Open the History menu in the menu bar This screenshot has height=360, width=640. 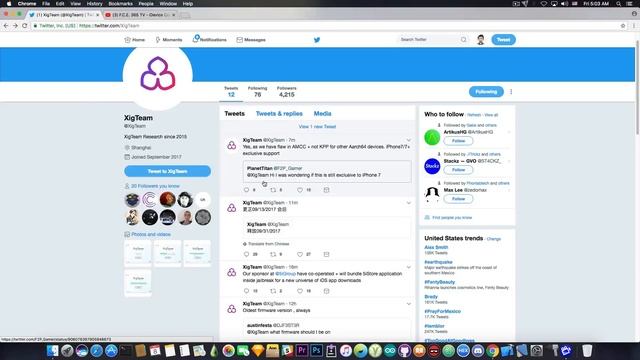tap(94, 4)
